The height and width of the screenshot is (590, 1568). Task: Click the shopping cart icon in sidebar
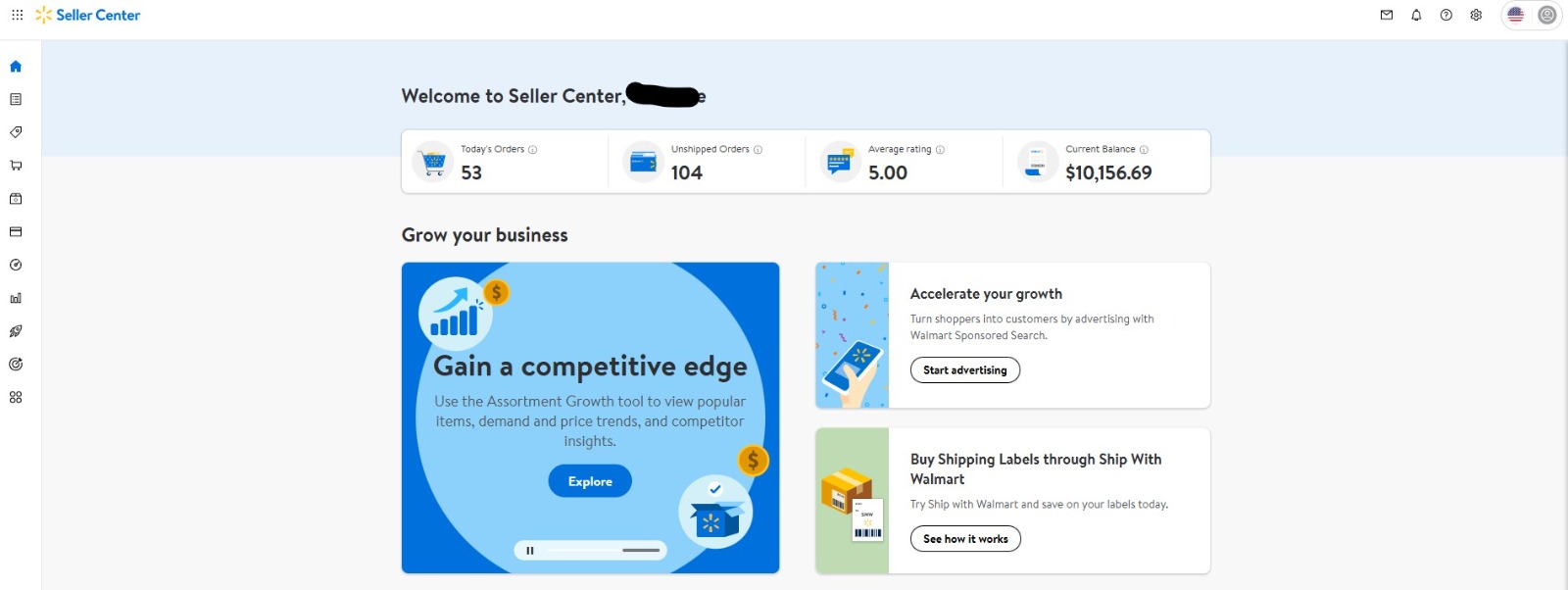(15, 165)
